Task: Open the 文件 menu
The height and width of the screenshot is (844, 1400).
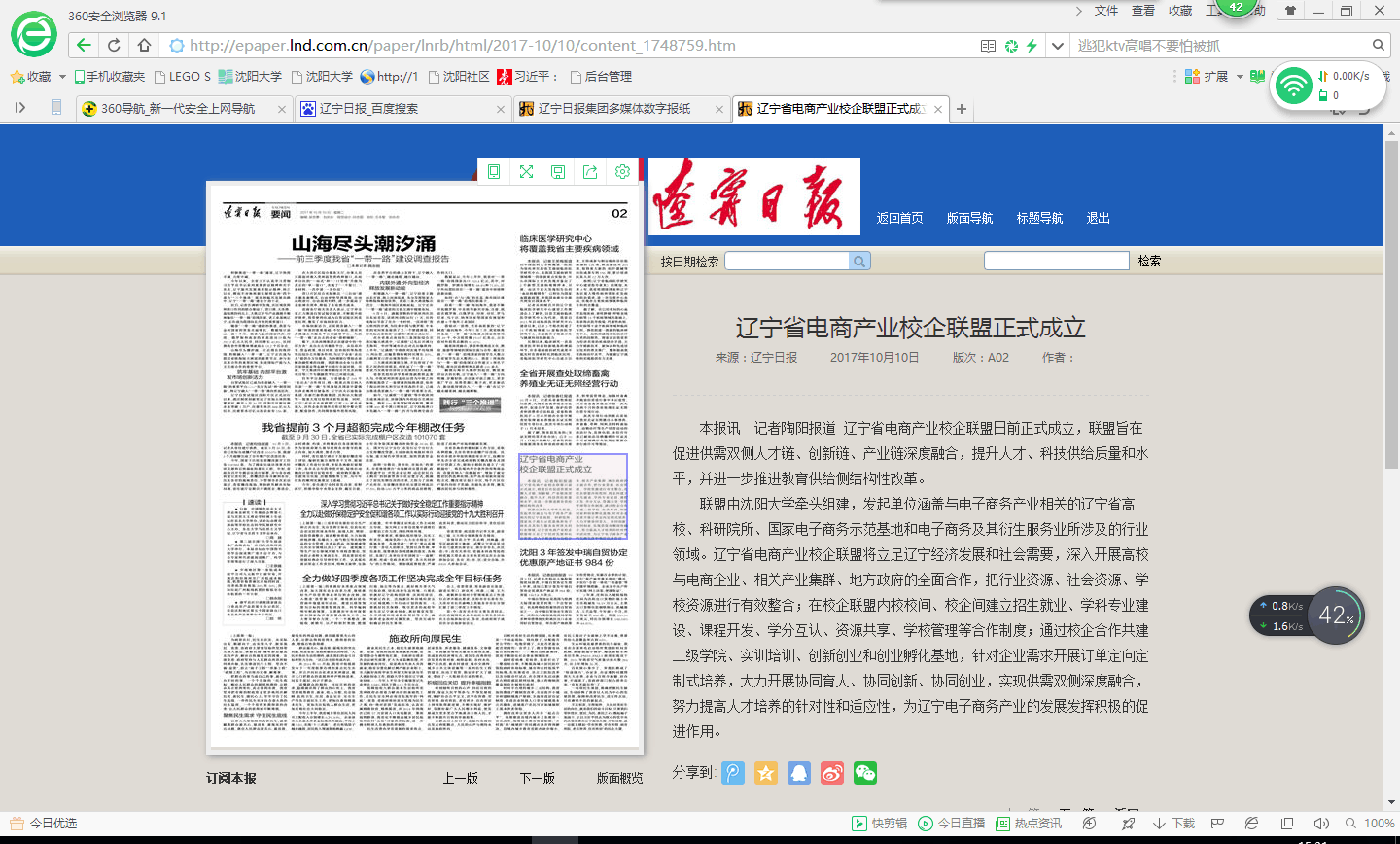Action: (x=1106, y=11)
